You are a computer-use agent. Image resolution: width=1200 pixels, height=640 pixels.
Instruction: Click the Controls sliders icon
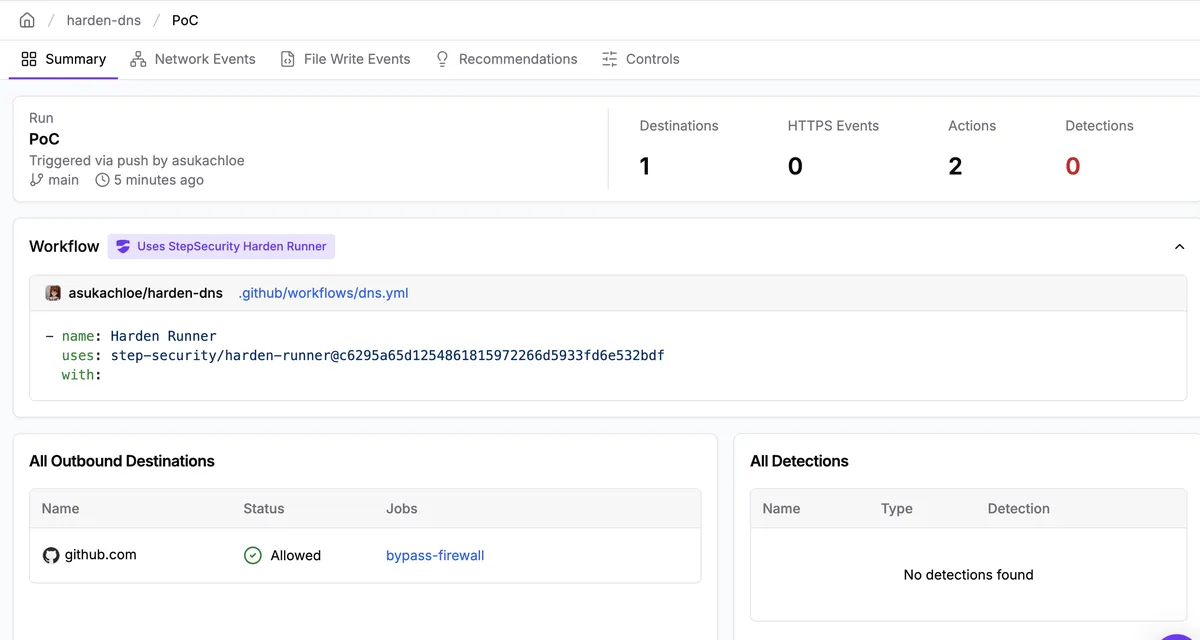(x=610, y=59)
